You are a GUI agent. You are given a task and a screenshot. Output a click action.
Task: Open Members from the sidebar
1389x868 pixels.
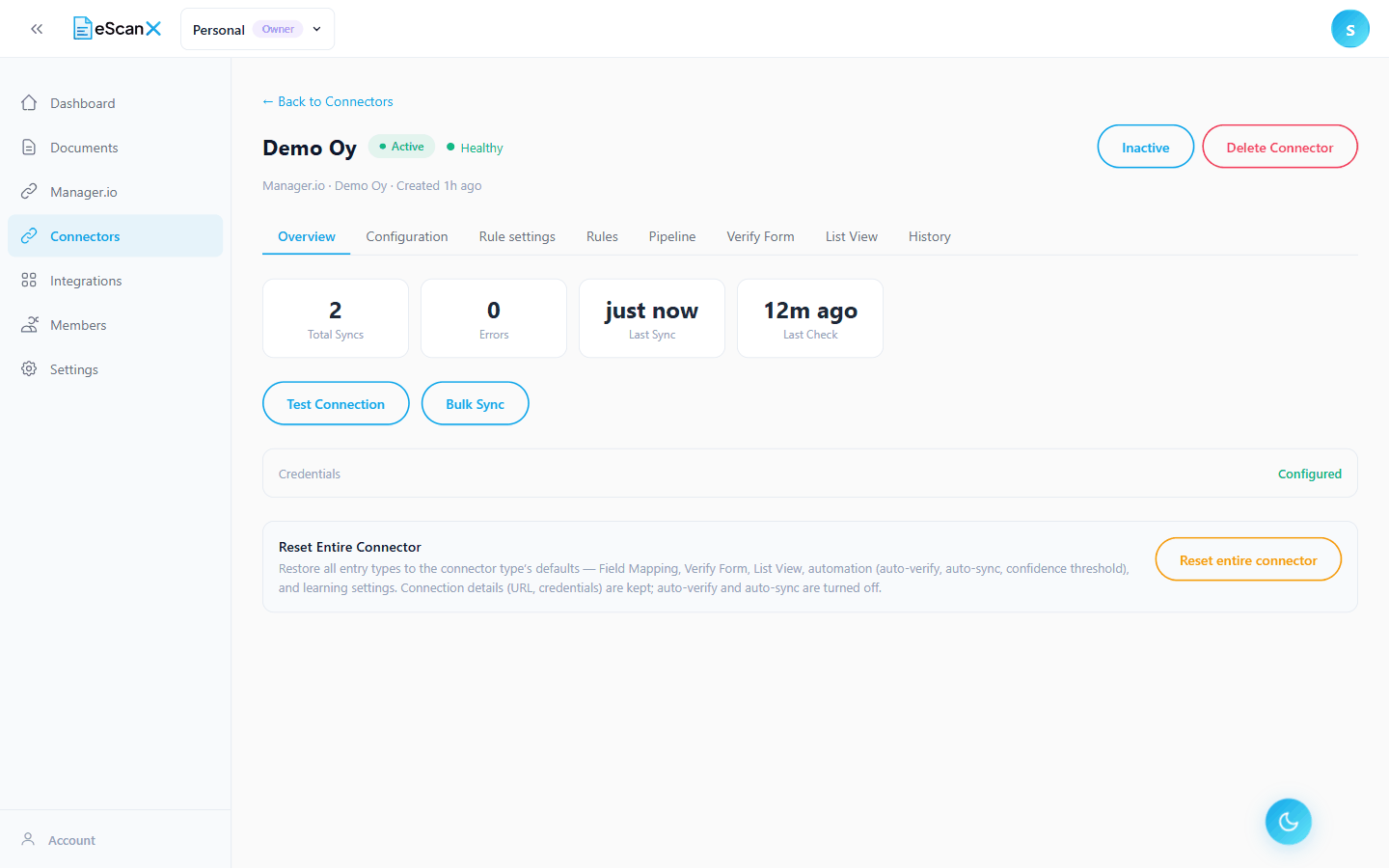point(115,325)
